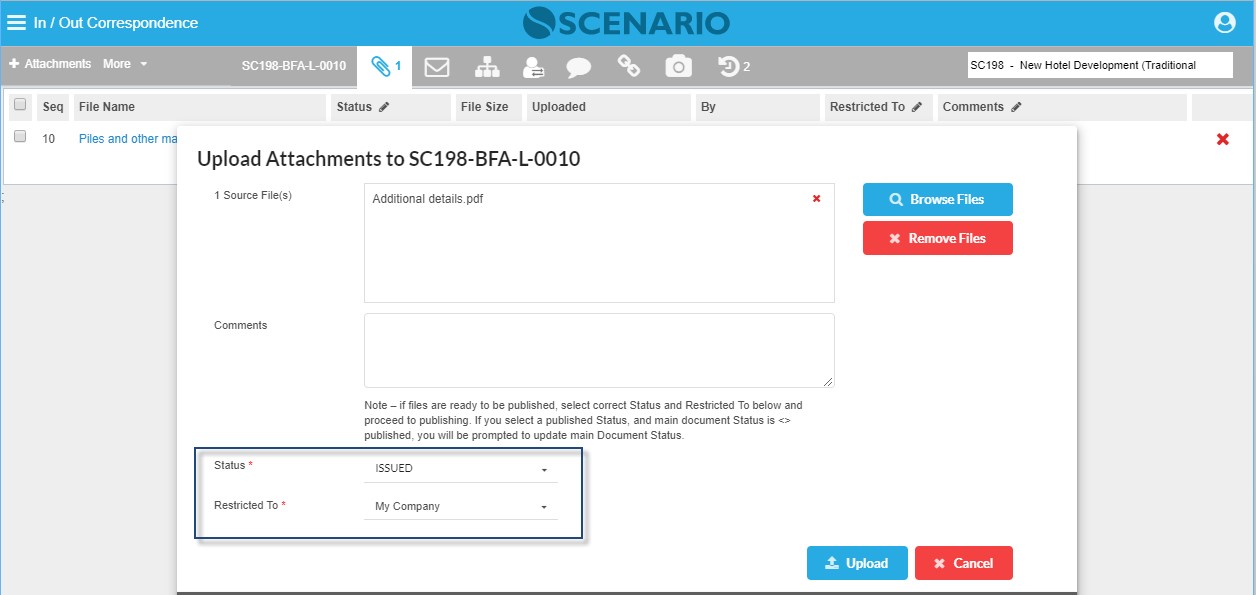The height and width of the screenshot is (595, 1256).
Task: Remove Additional details.pdf from source files
Action: (816, 199)
